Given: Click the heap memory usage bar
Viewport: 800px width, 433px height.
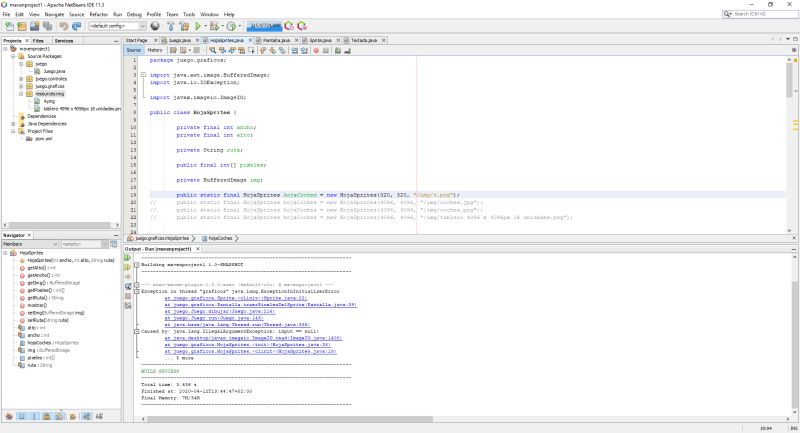Looking at the screenshot, I should click(264, 26).
